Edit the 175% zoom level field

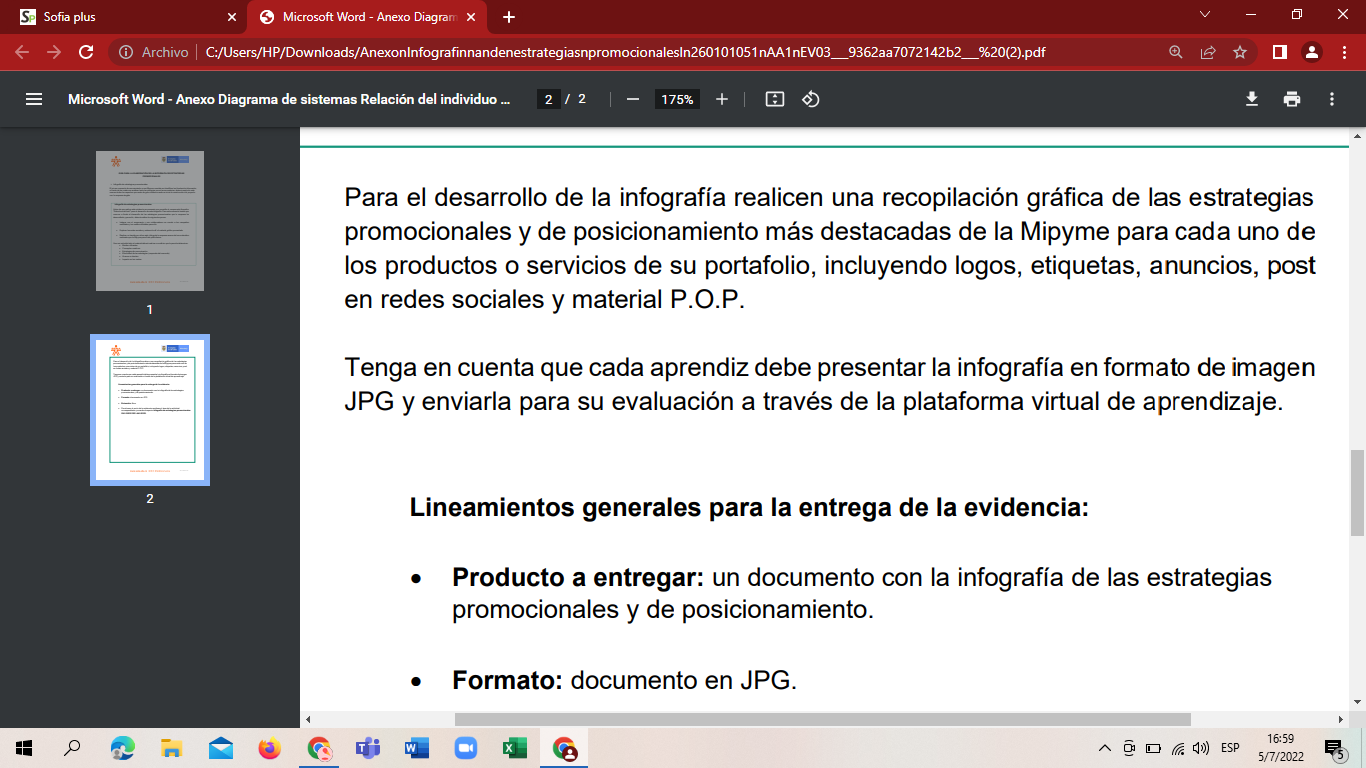(x=677, y=99)
